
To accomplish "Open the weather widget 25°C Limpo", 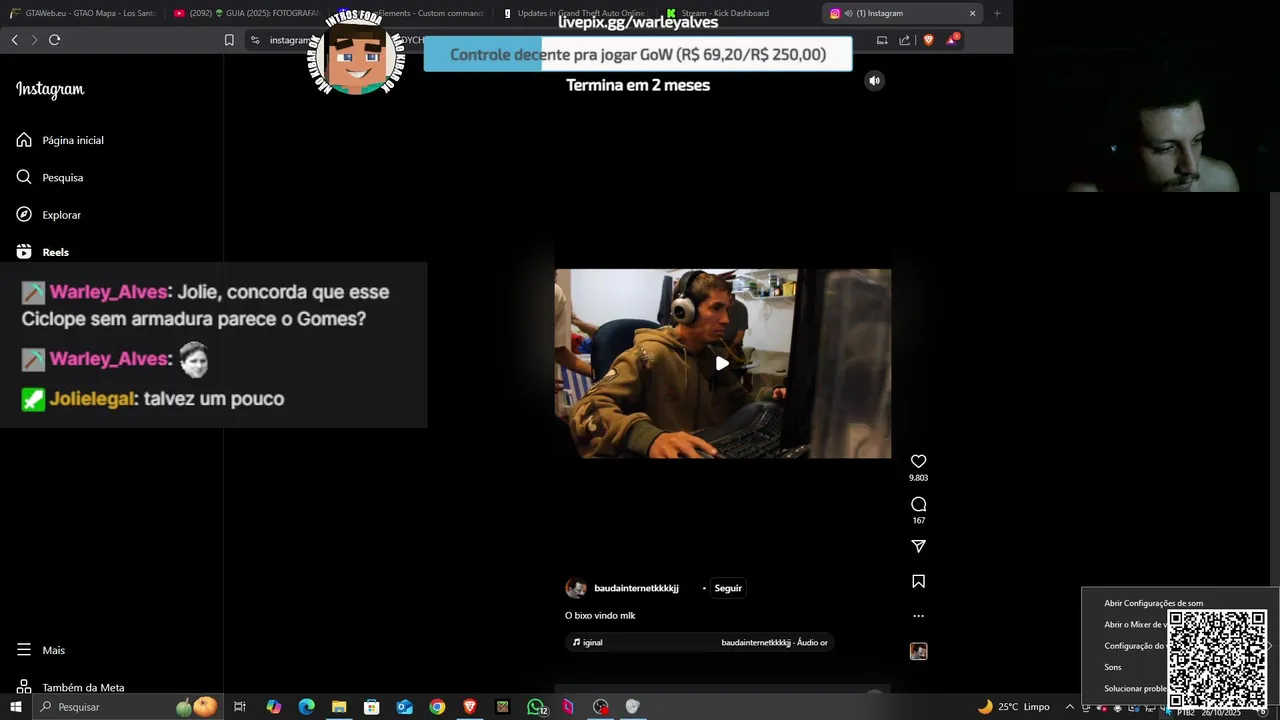I will pyautogui.click(x=1013, y=707).
